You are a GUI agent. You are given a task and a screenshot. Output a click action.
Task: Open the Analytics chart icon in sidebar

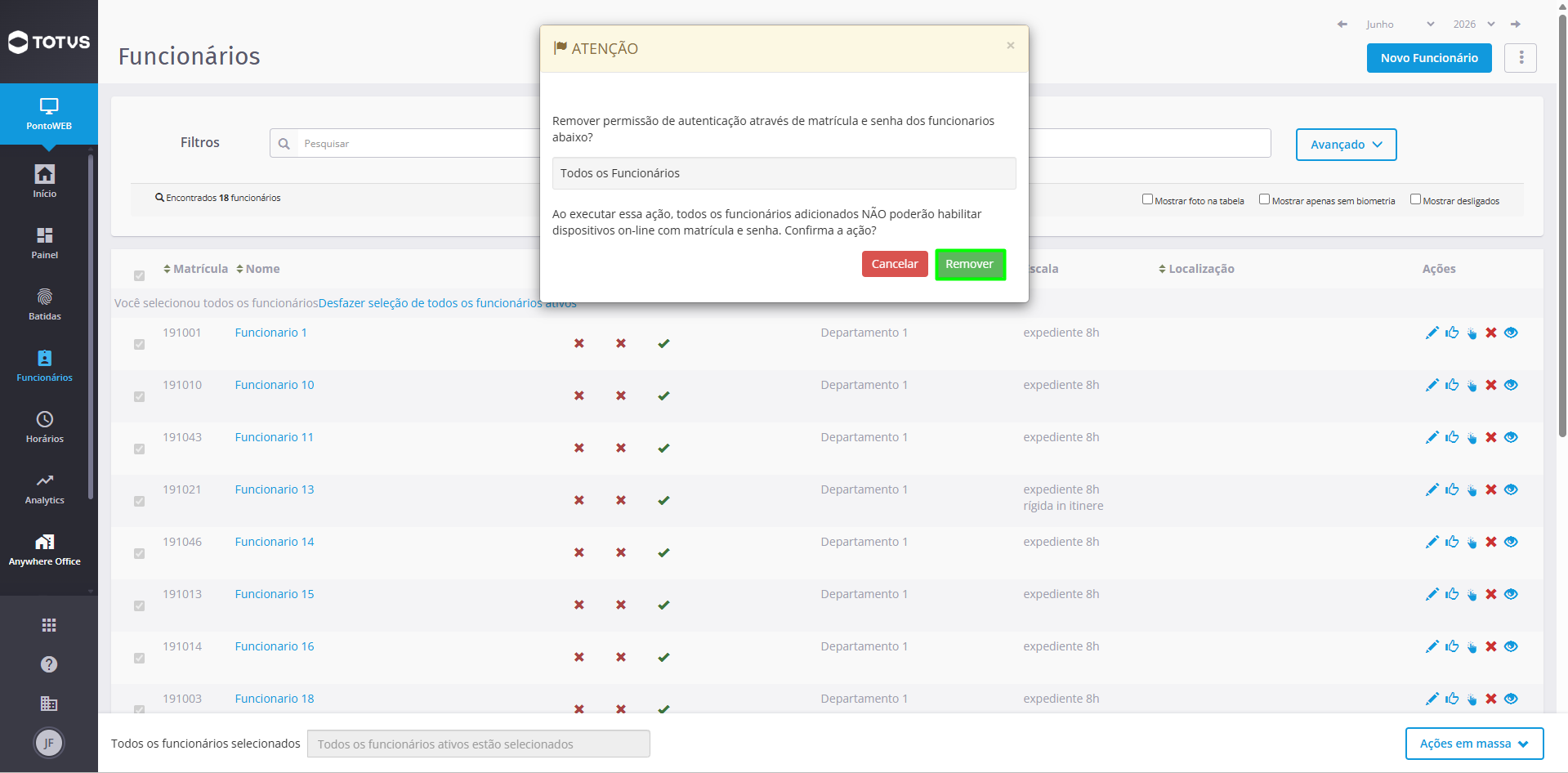[45, 480]
